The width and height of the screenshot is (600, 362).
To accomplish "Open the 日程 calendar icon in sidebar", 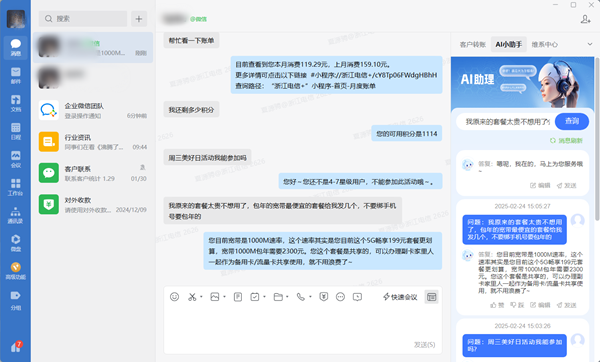I will click(15, 131).
